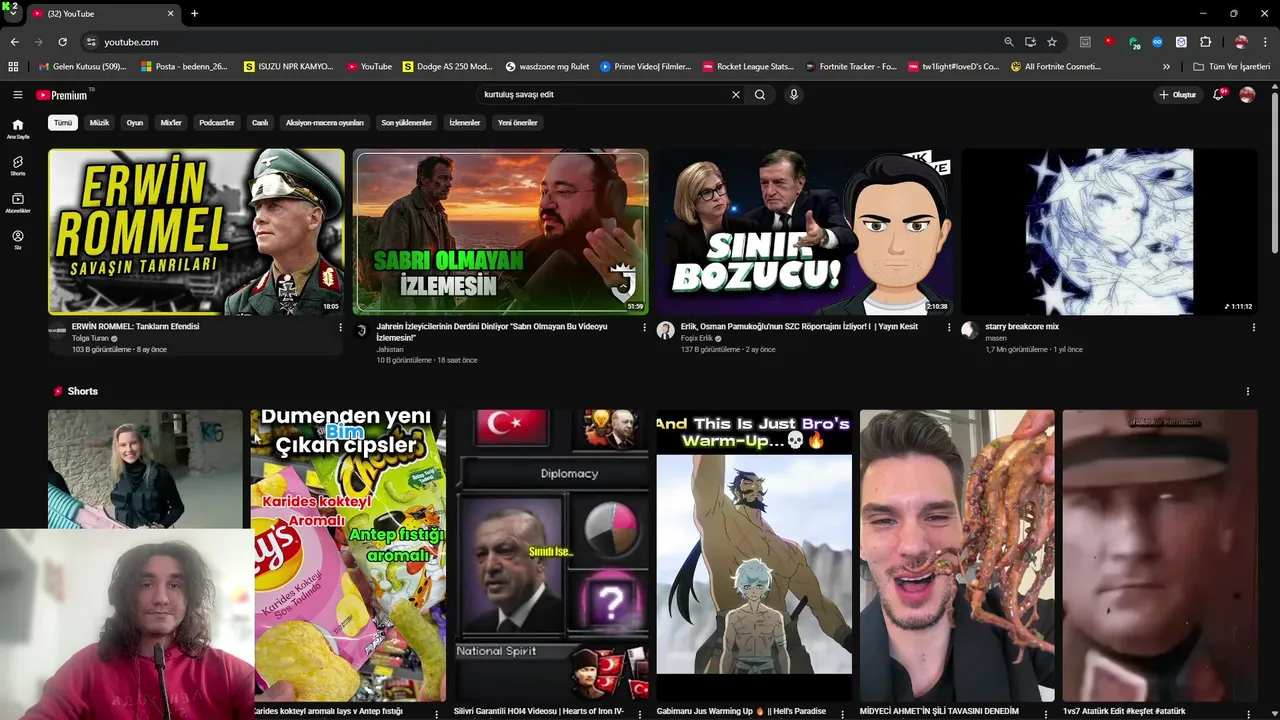Open the browser apps grid shortcut
1280x720 pixels.
point(13,67)
